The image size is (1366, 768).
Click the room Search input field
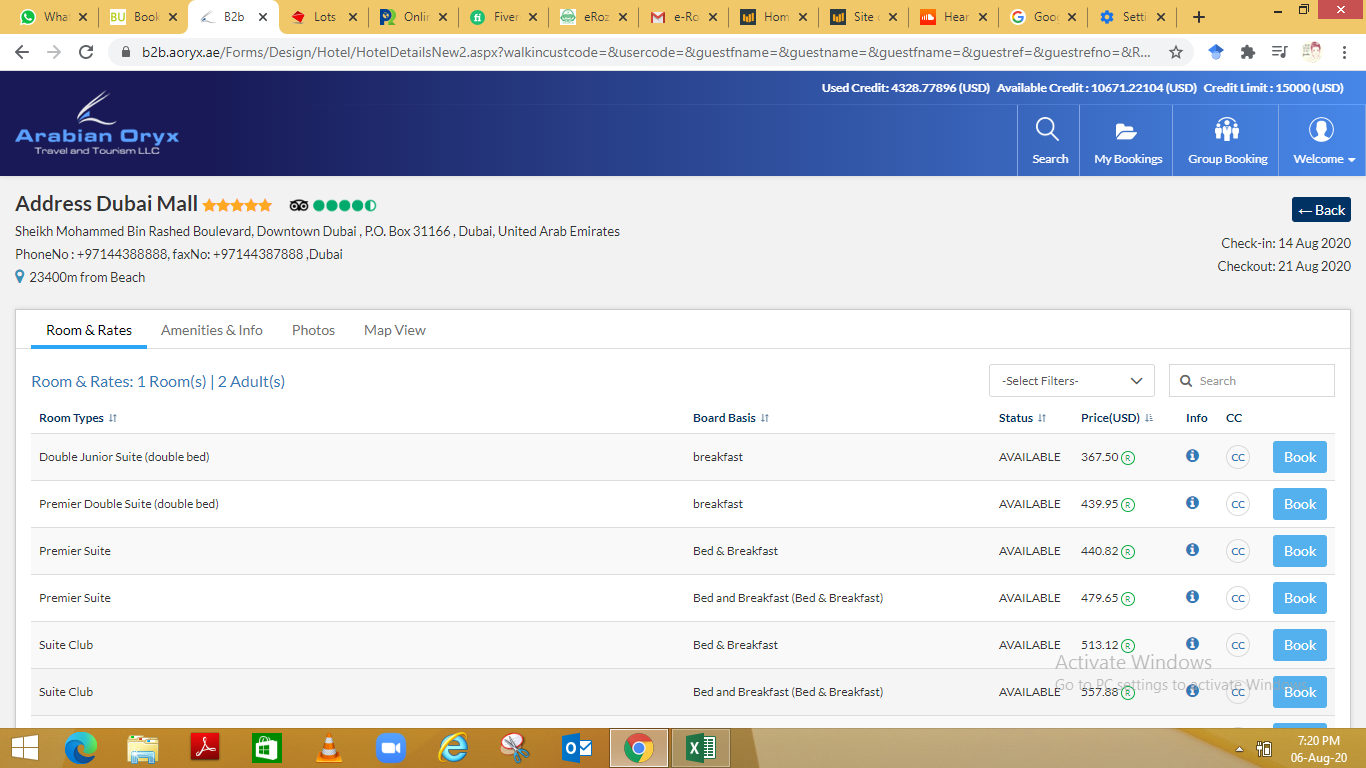(1252, 381)
